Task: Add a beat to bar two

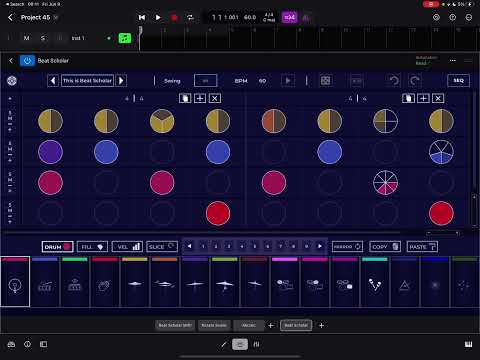Action: (x=423, y=98)
